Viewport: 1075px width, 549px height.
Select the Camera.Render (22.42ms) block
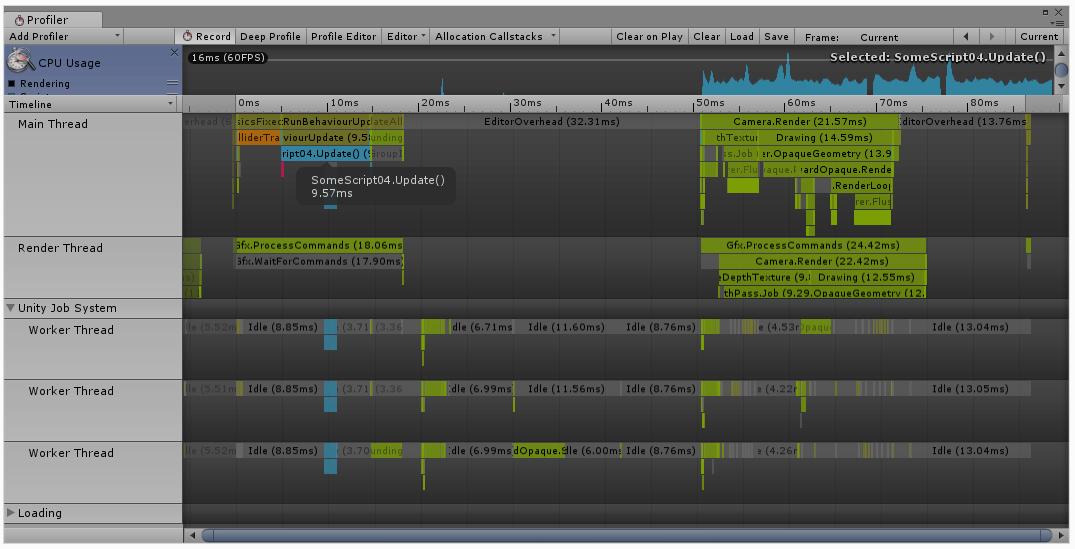tap(822, 261)
